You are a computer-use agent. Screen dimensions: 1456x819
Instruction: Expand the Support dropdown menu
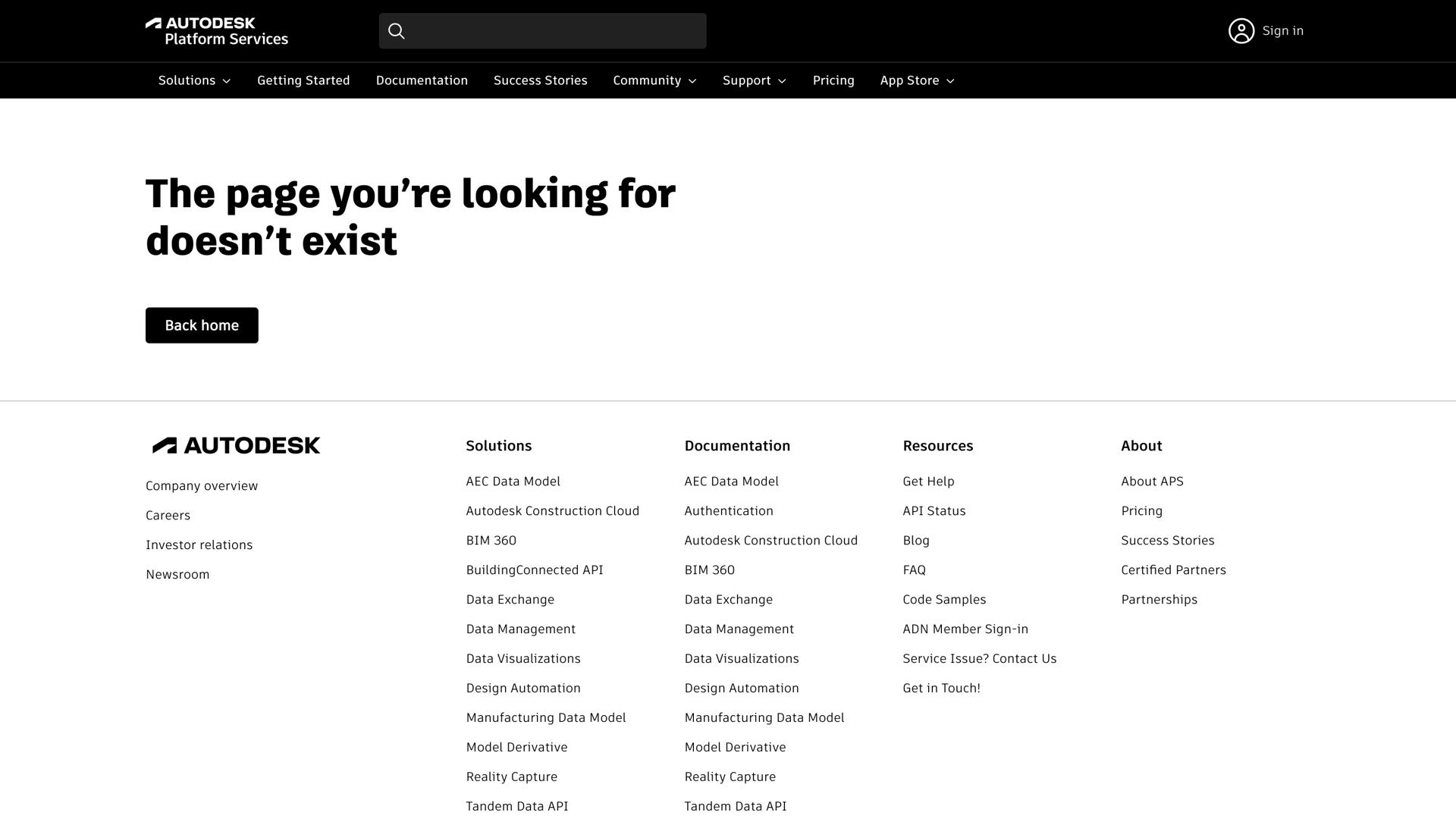coord(754,80)
